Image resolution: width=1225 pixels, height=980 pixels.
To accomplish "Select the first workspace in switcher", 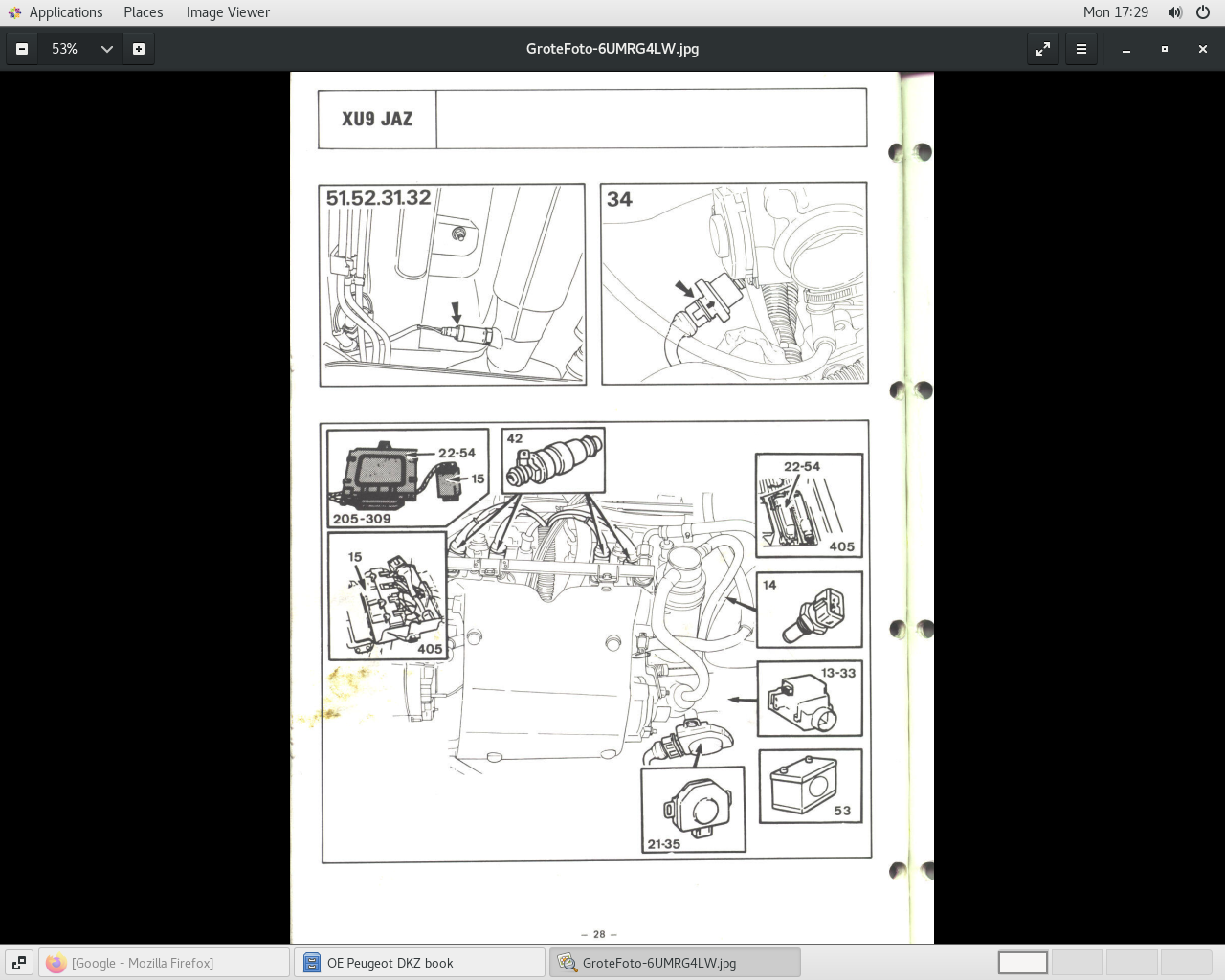I will coord(1023,963).
